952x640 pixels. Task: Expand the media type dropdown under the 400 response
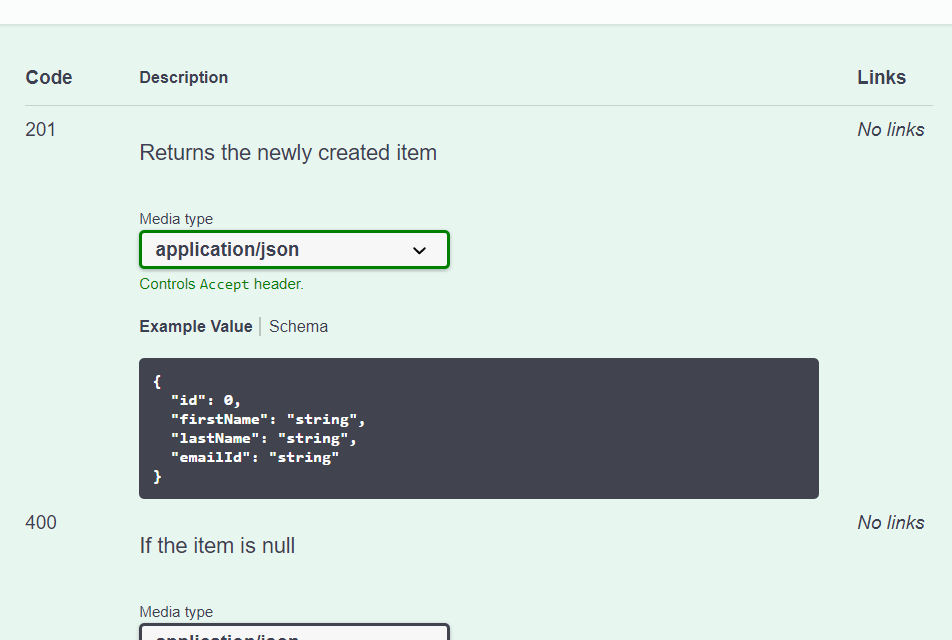[293, 633]
